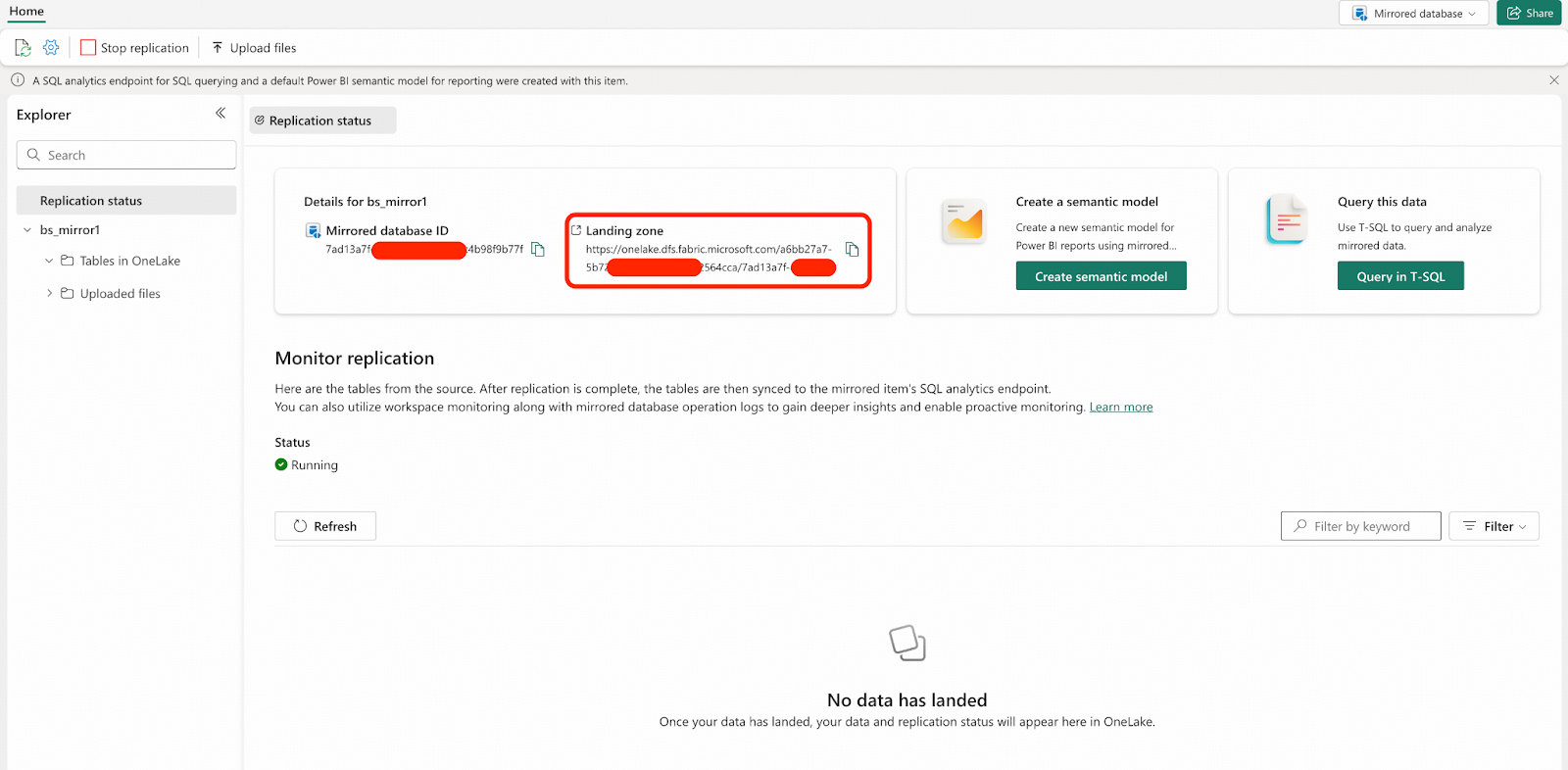
Task: Click the info icon in notification banner
Action: (18, 80)
